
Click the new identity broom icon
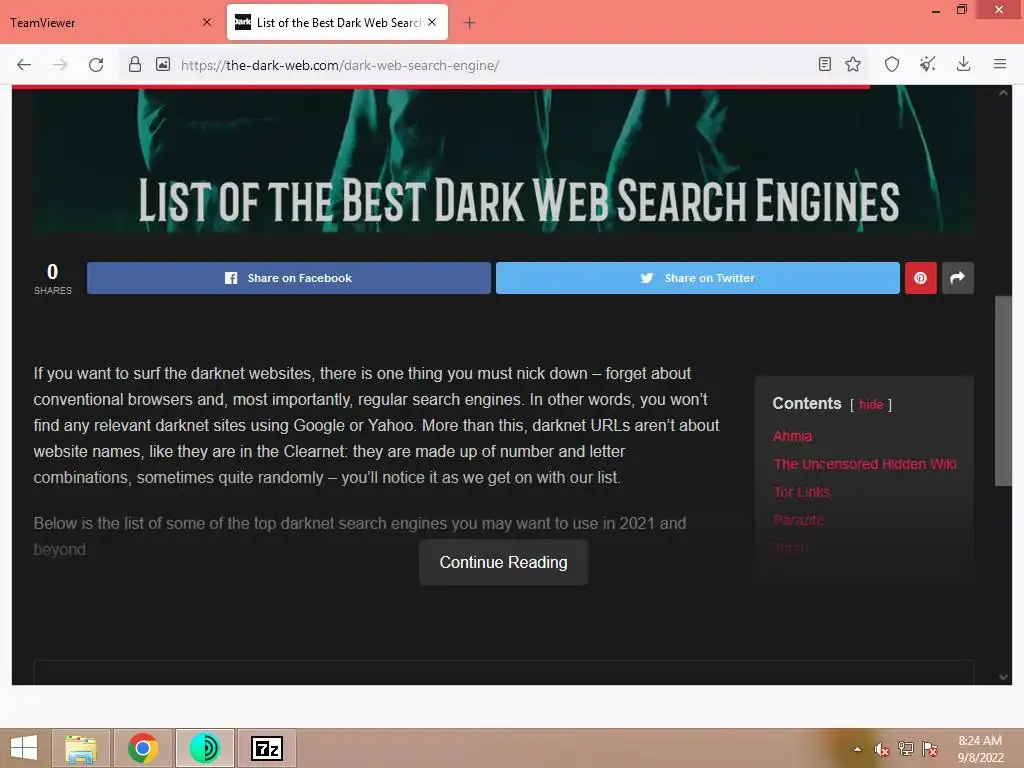(927, 64)
